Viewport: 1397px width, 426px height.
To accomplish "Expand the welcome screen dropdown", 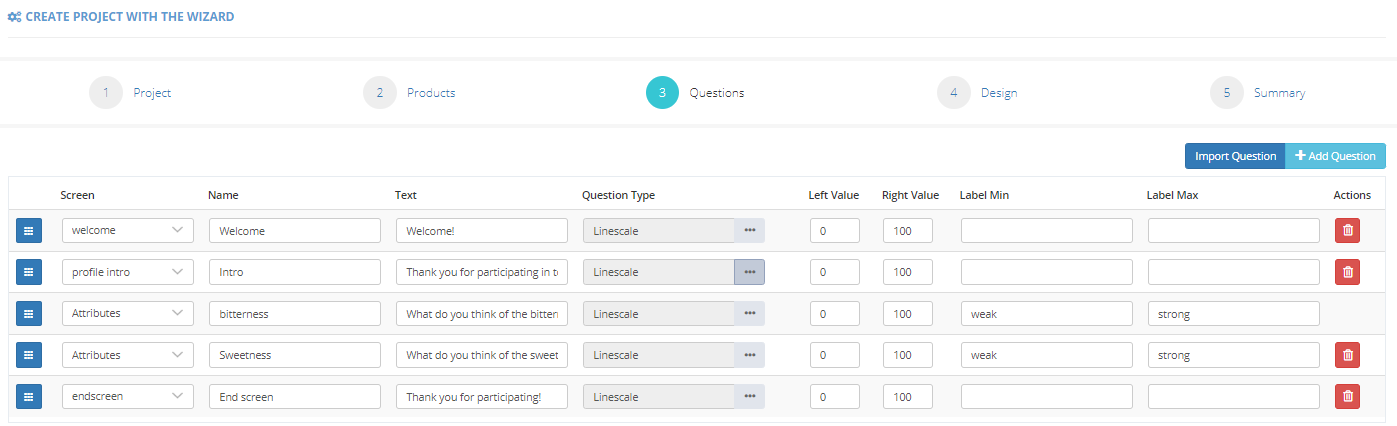I will click(x=128, y=231).
